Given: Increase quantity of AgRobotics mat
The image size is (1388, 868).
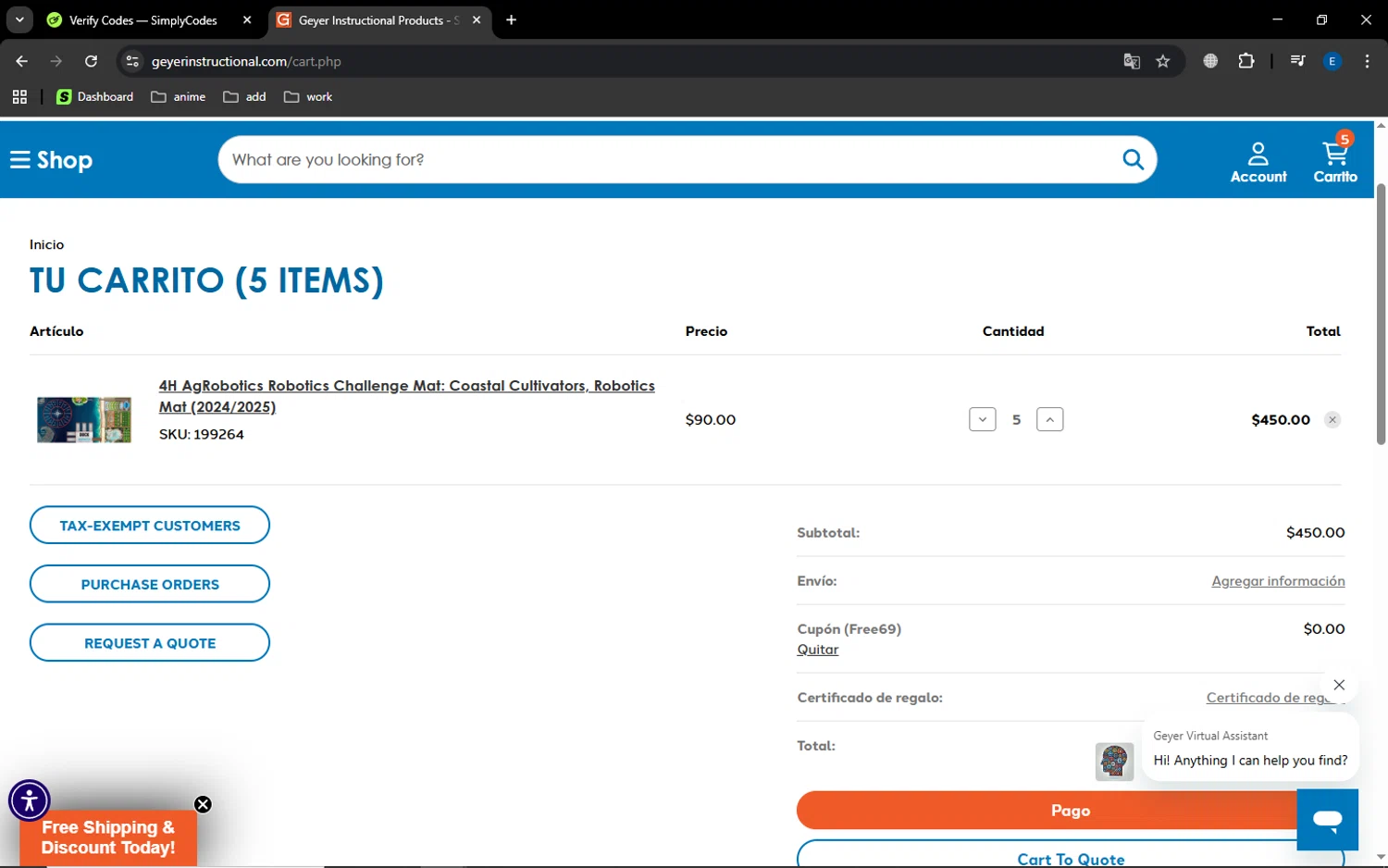Looking at the screenshot, I should pos(1049,419).
